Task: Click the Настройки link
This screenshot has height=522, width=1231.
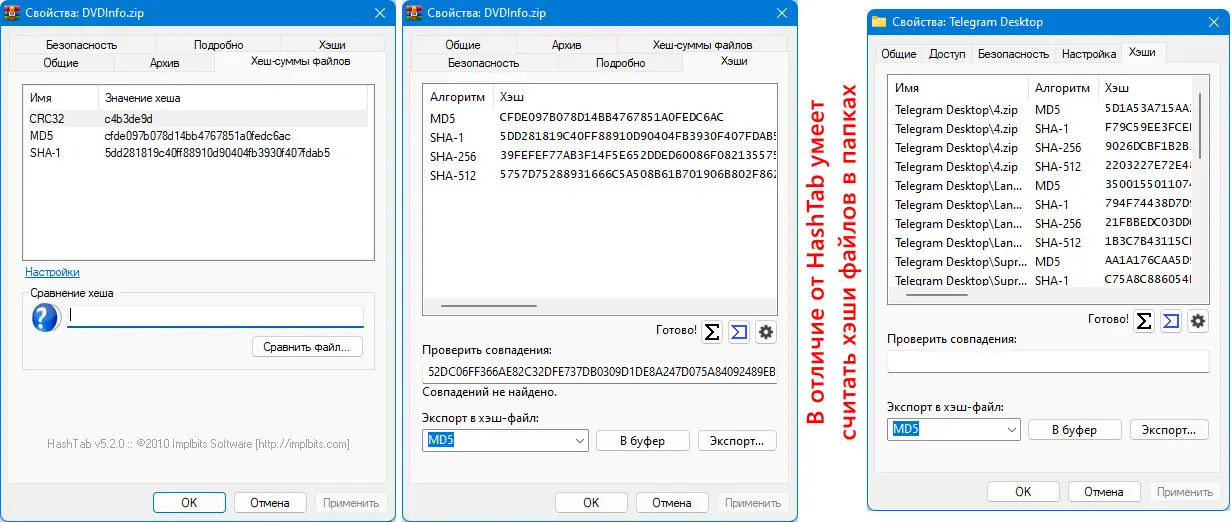Action: pyautogui.click(x=52, y=272)
